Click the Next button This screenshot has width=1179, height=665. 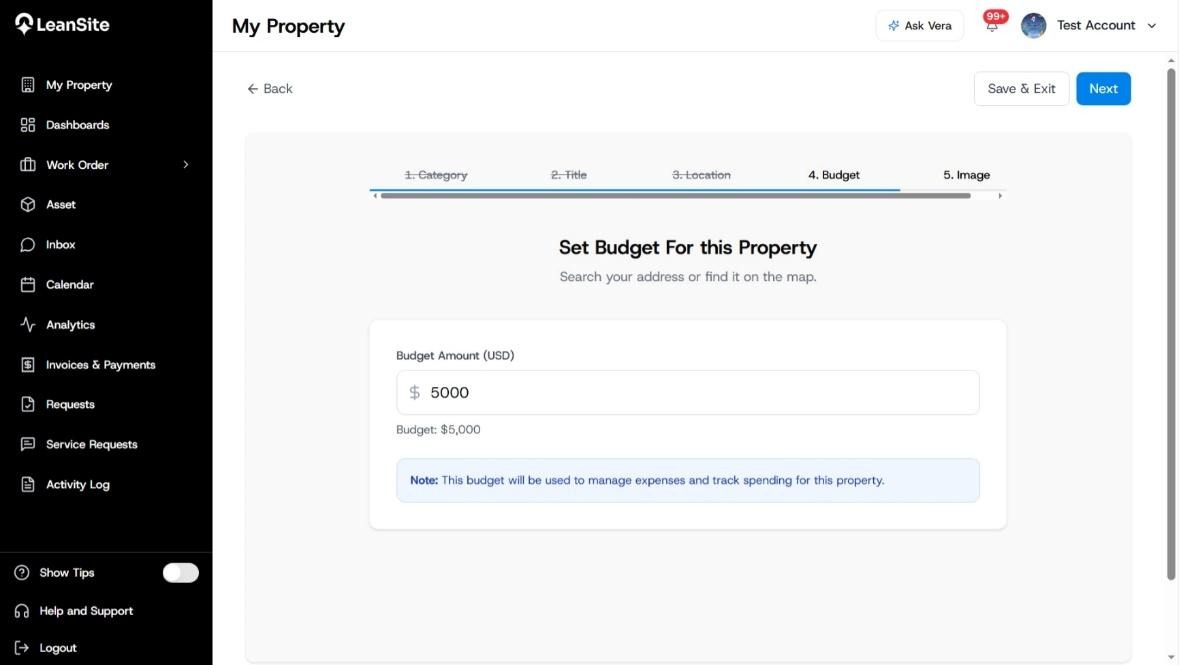click(x=1103, y=89)
